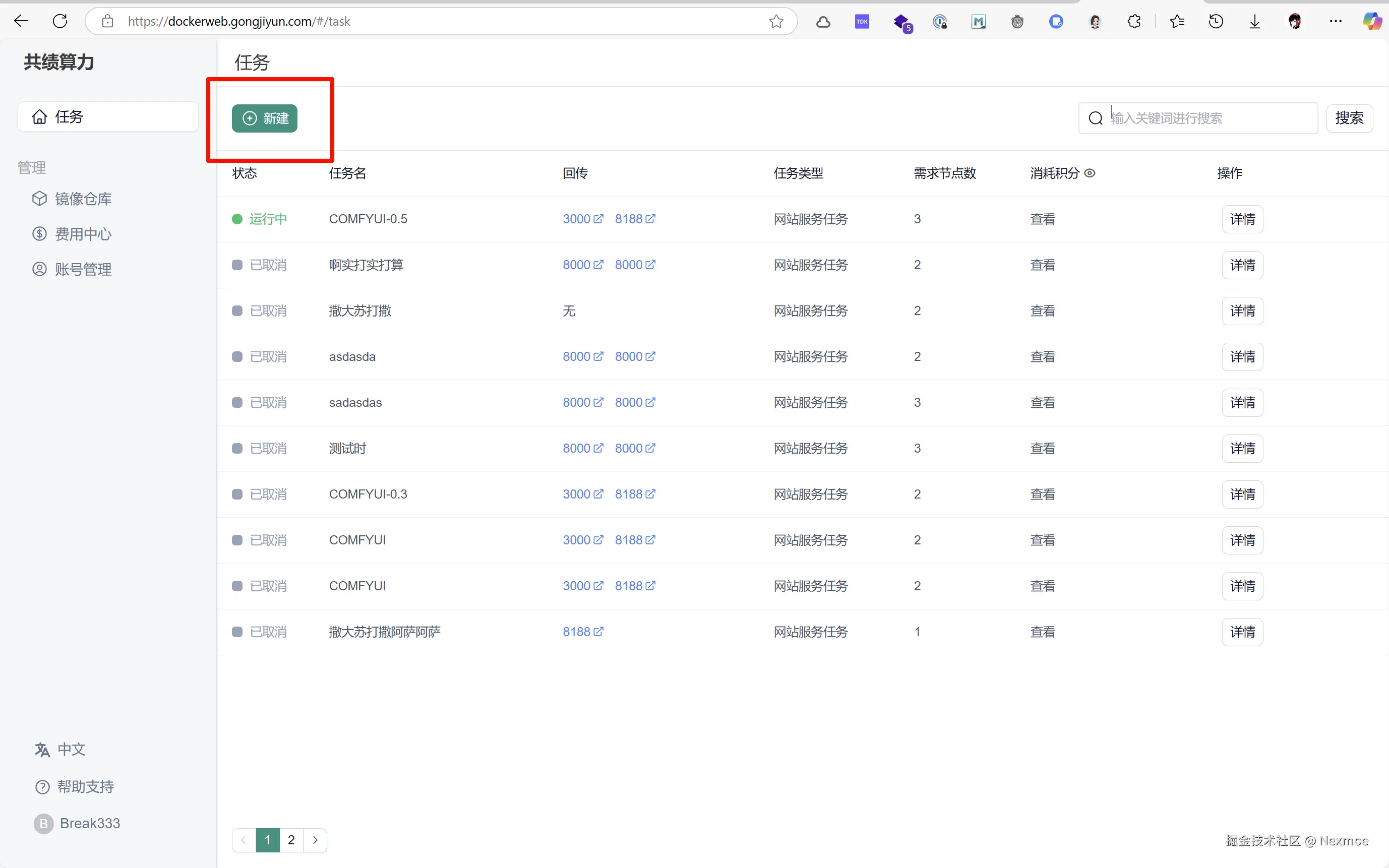Image resolution: width=1389 pixels, height=868 pixels.
Task: Click the 帮助支持 help item
Action: click(85, 786)
